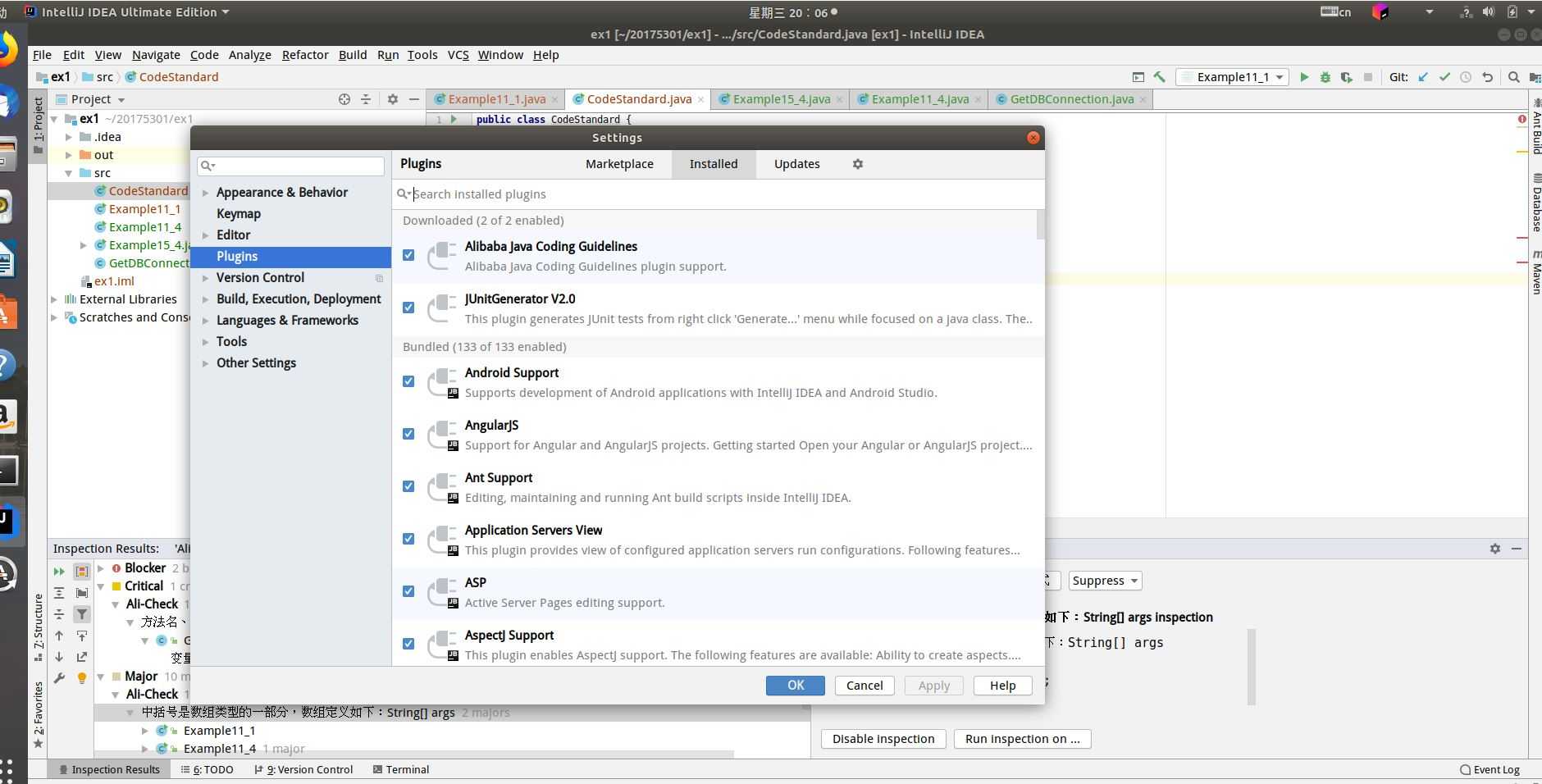Disable Alibaba Java Coding Guidelines plugin
The height and width of the screenshot is (784, 1542).
408,255
